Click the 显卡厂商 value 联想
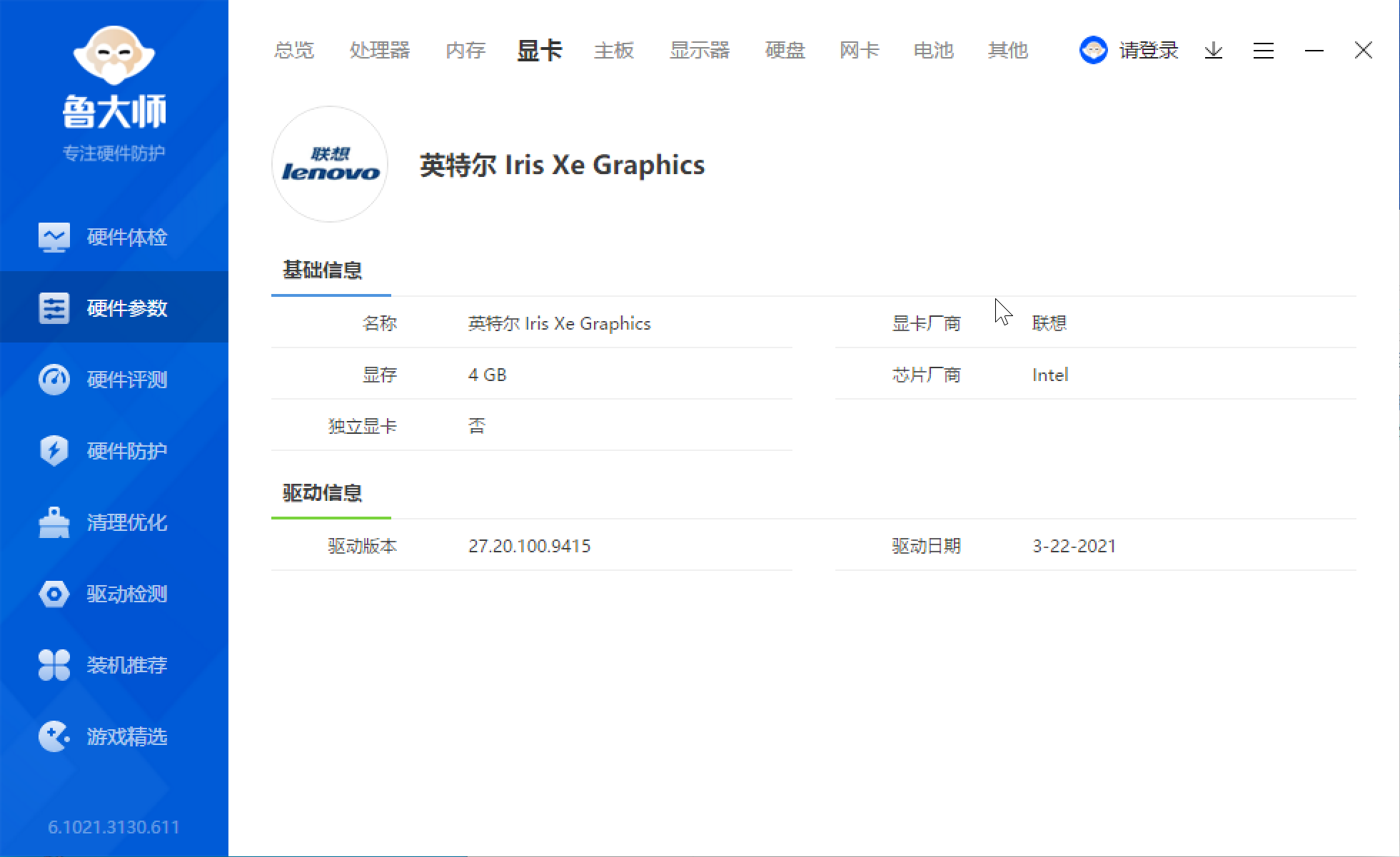 (x=1049, y=323)
